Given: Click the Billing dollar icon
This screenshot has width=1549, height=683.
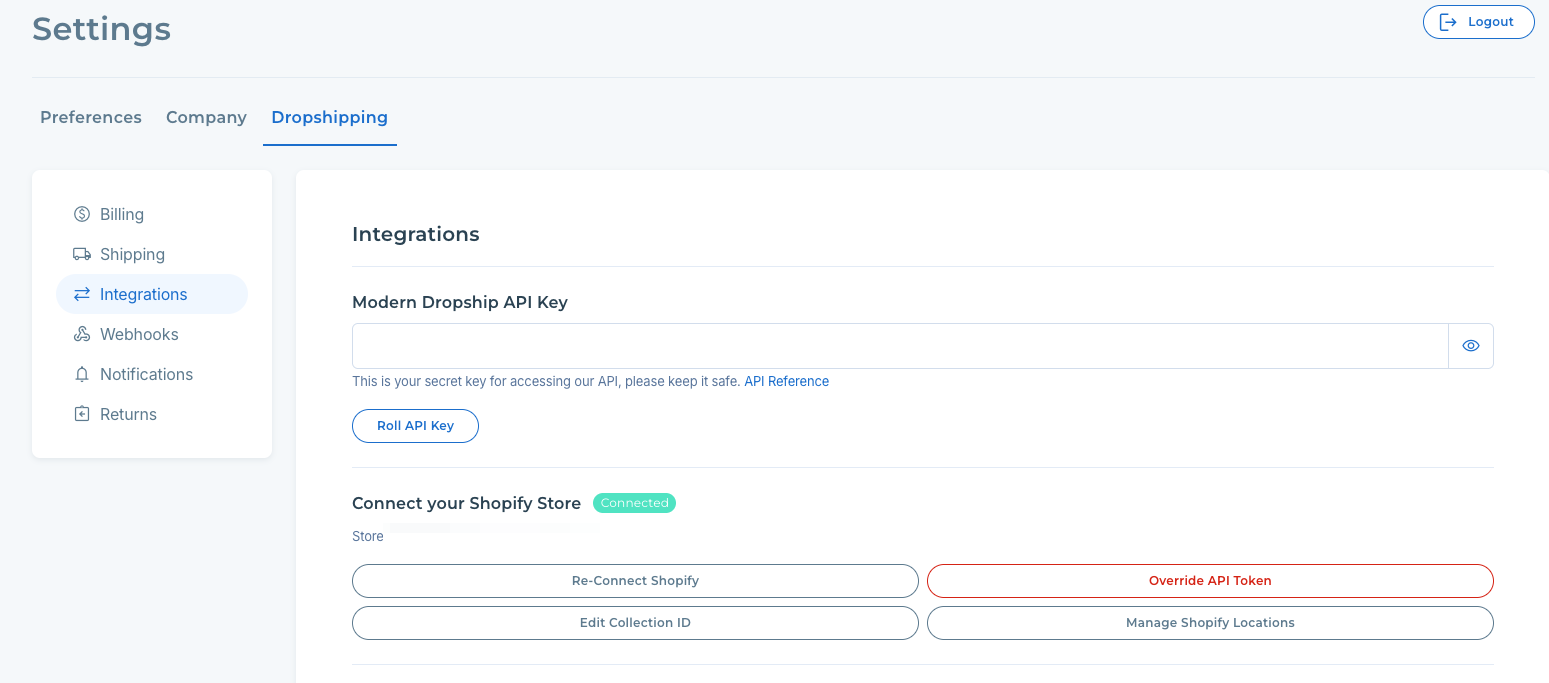Looking at the screenshot, I should 82,214.
